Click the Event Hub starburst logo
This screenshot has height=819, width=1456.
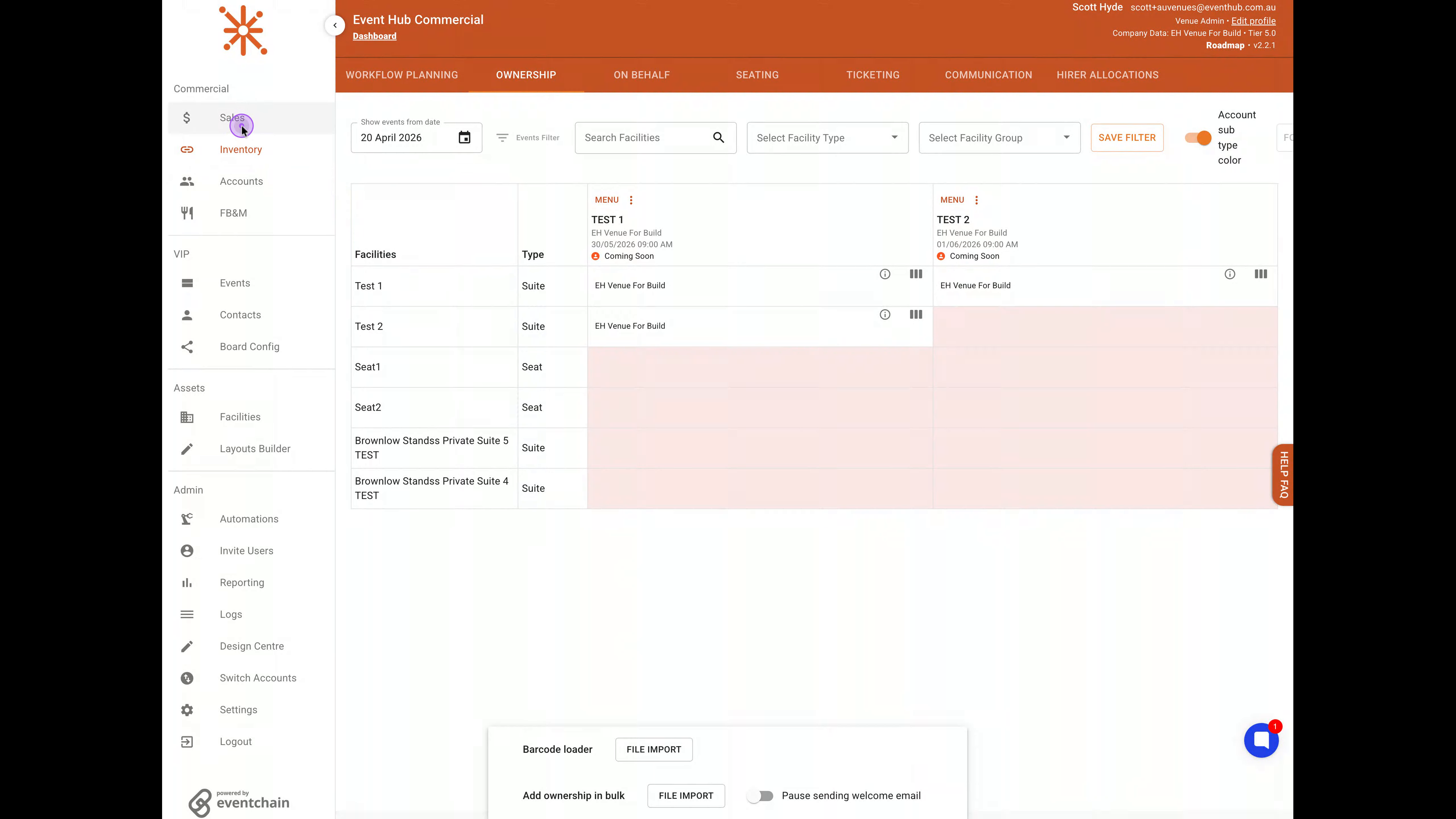243,30
